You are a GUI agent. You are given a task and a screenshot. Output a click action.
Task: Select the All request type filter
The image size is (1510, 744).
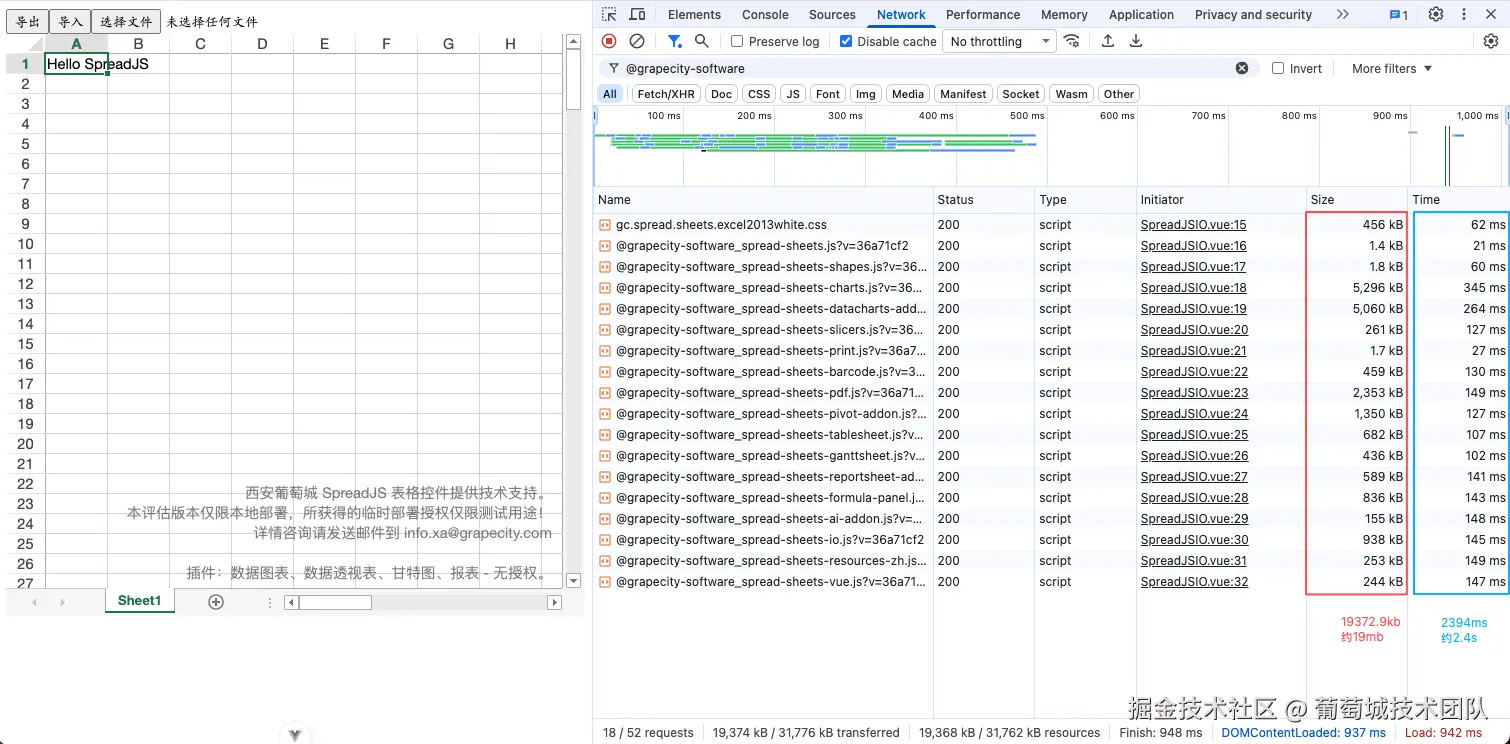coord(610,94)
